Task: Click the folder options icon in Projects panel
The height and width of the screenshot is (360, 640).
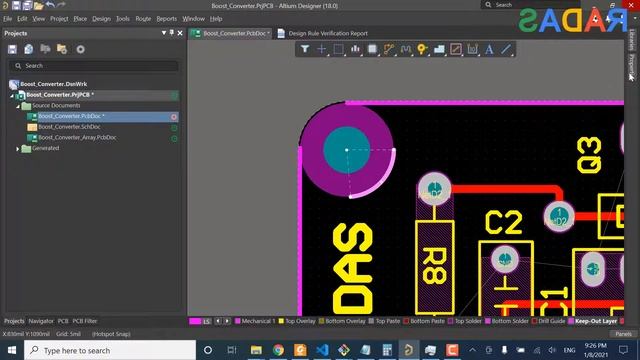Action: (62, 49)
